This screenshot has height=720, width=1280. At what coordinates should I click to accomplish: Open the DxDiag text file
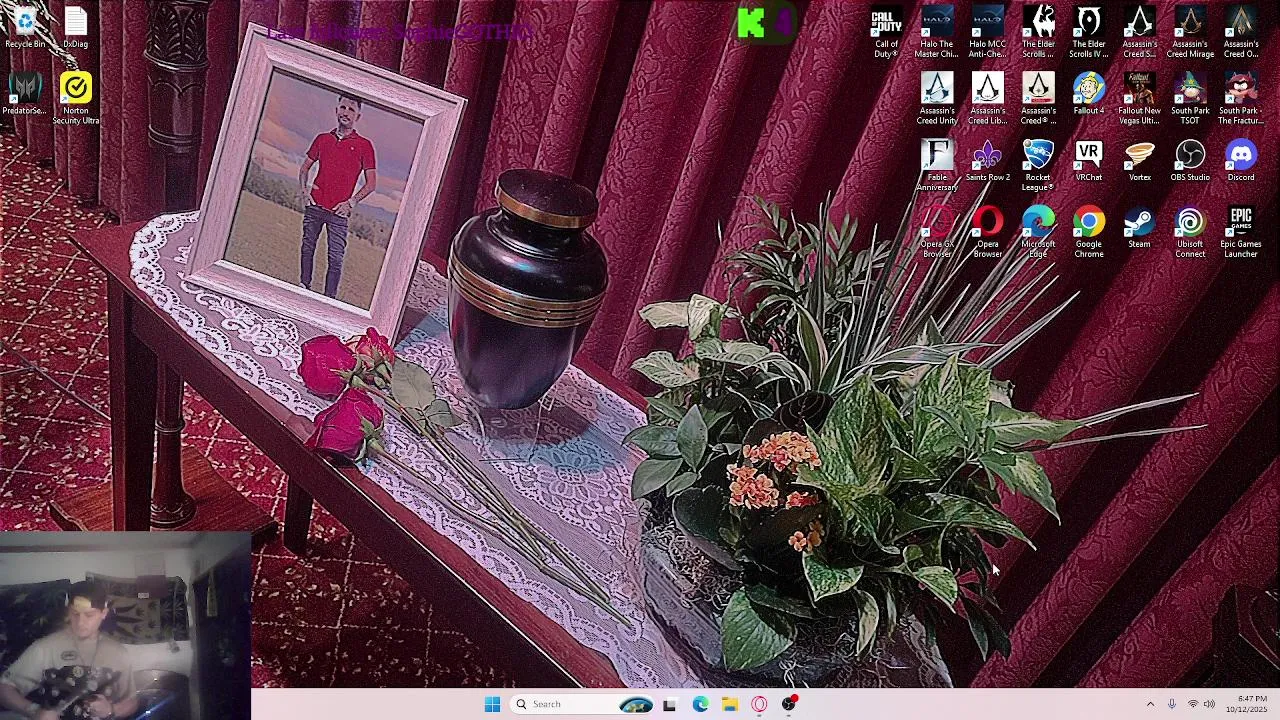[x=76, y=28]
